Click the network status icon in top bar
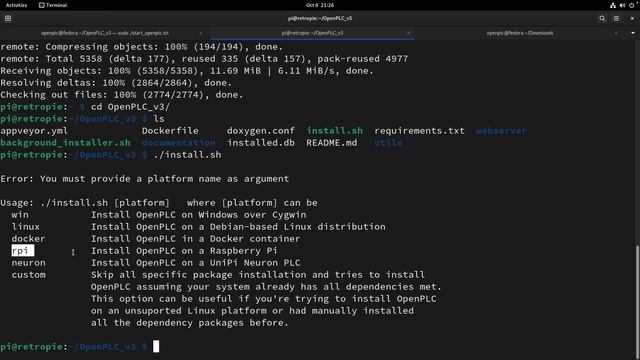This screenshot has width=640, height=360. point(613,5)
